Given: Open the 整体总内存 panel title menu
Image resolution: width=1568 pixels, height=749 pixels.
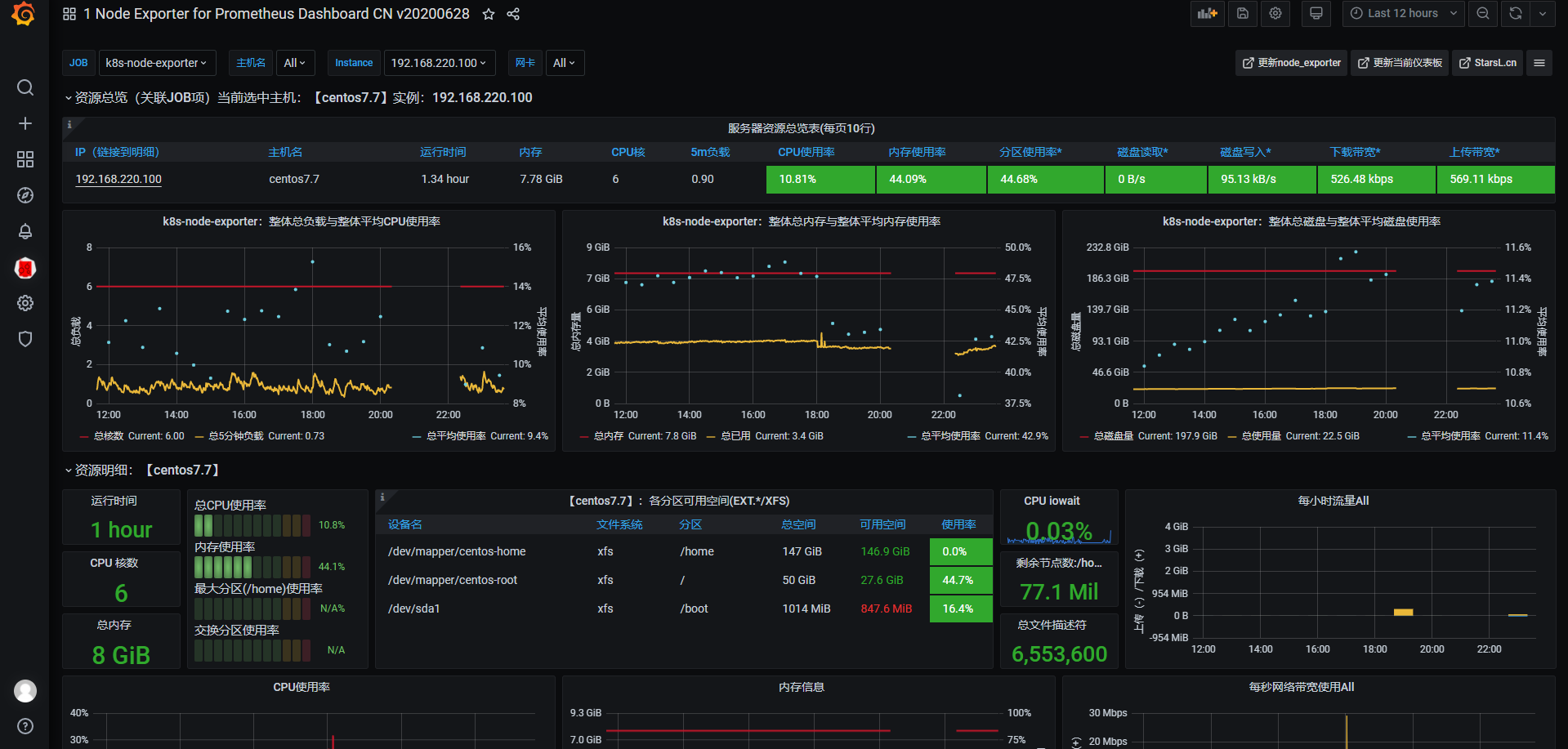Looking at the screenshot, I should tap(802, 221).
